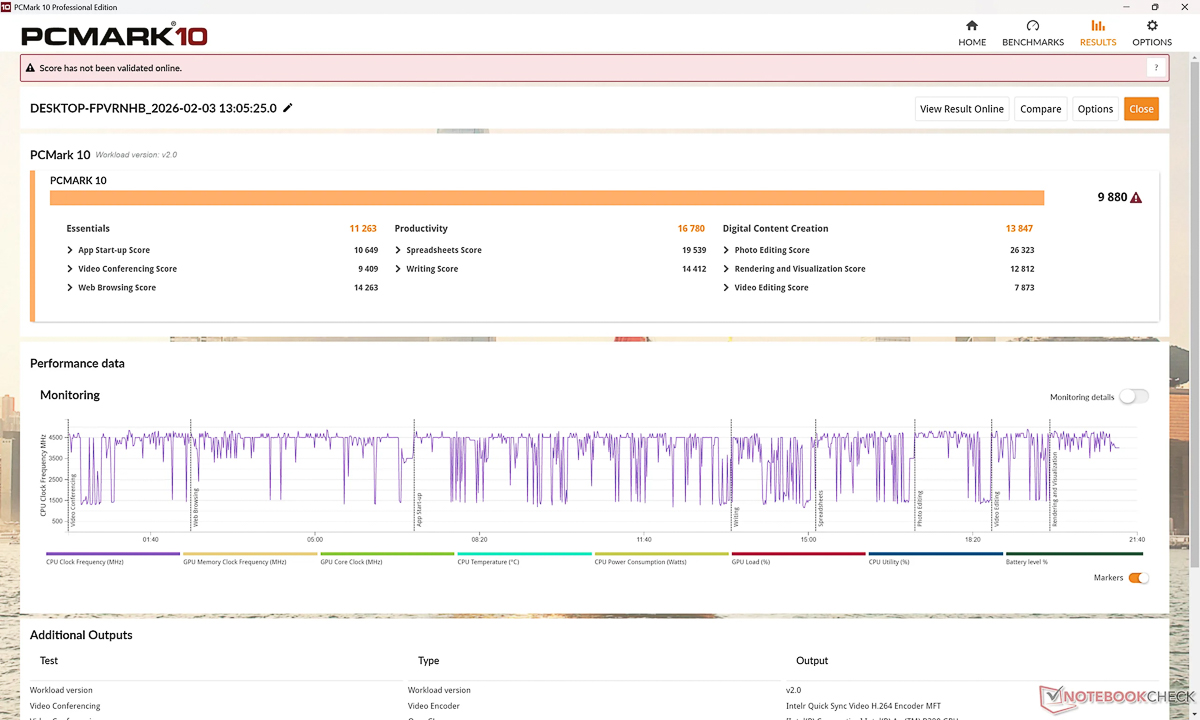Expand the Photo Editing Score row
This screenshot has width=1200, height=720.
click(726, 250)
